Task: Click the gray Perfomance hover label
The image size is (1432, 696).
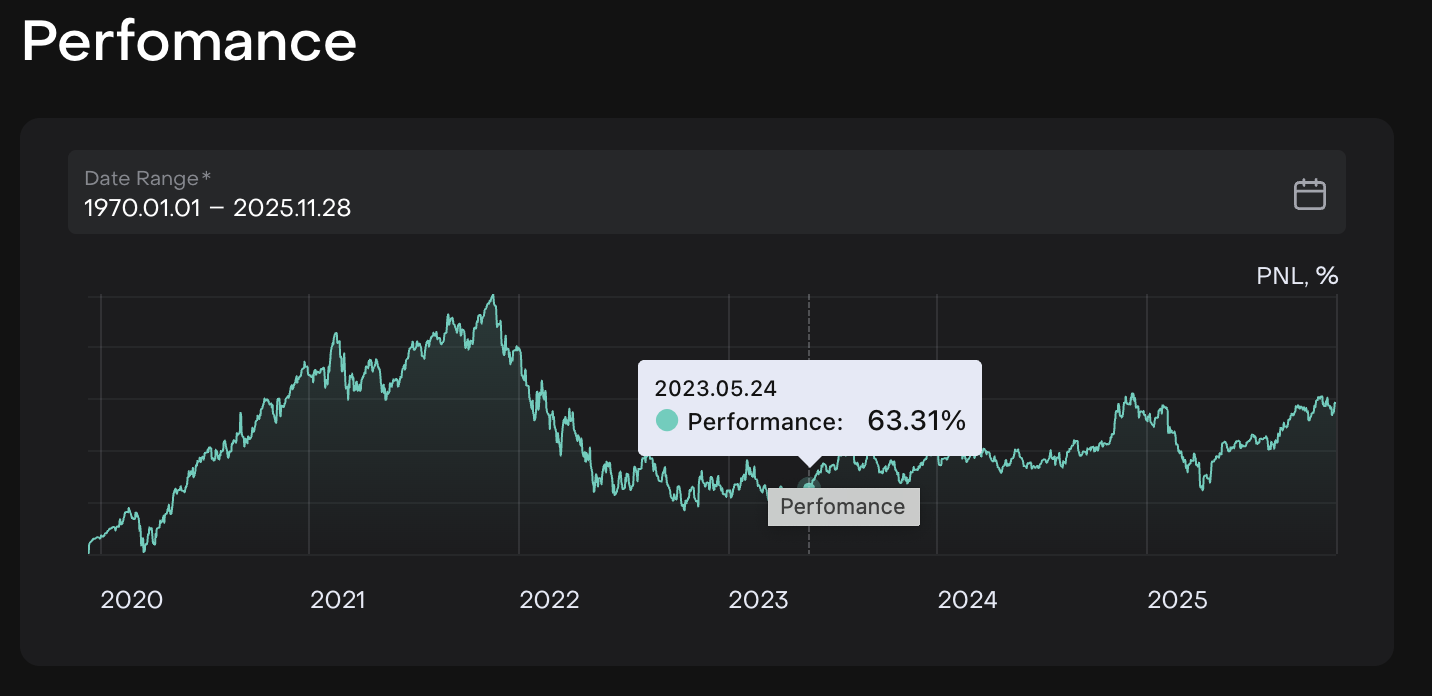Action: (842, 506)
